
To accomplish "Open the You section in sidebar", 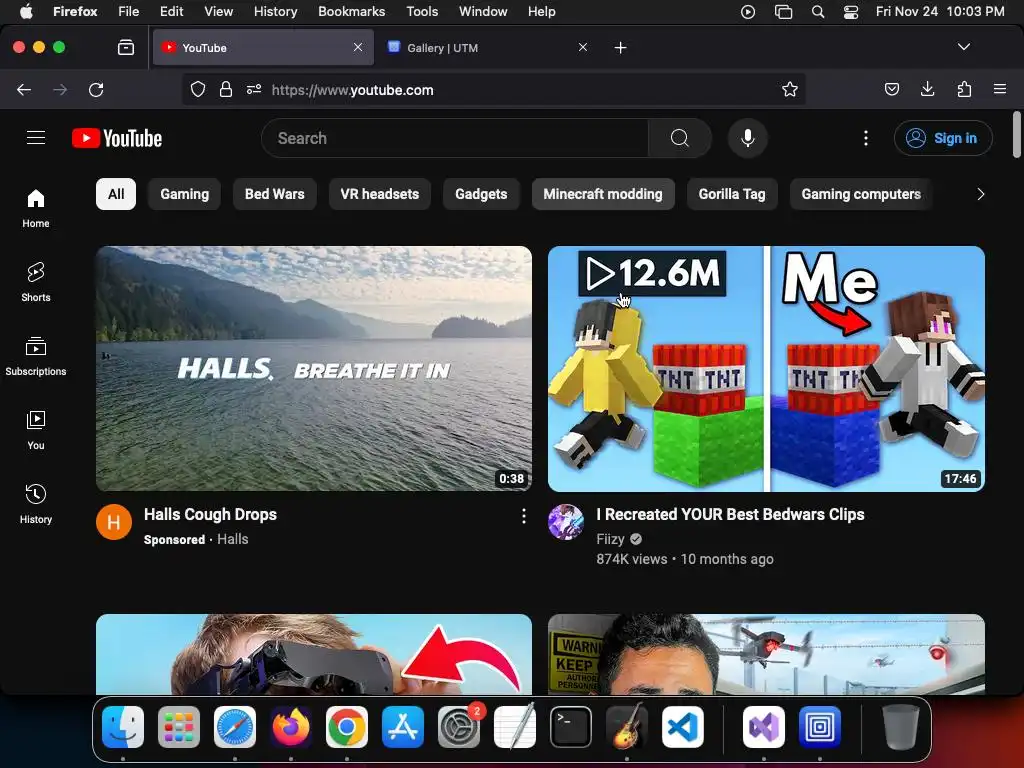I will click(36, 431).
